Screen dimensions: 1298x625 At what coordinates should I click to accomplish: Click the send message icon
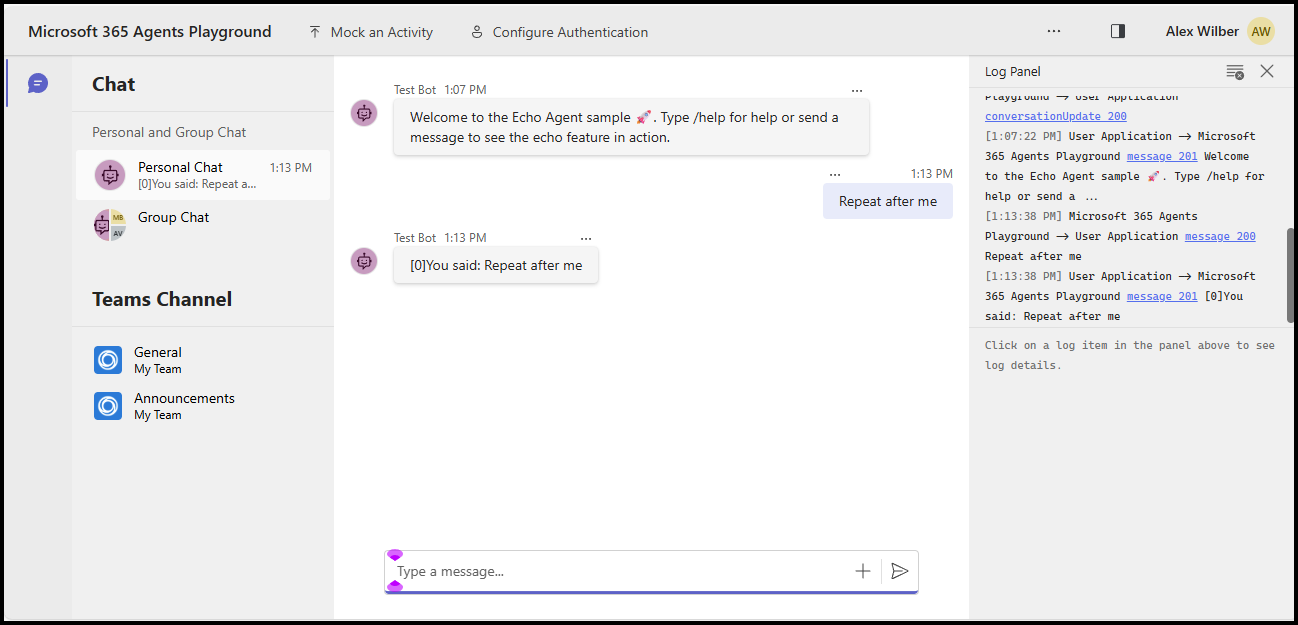(899, 570)
